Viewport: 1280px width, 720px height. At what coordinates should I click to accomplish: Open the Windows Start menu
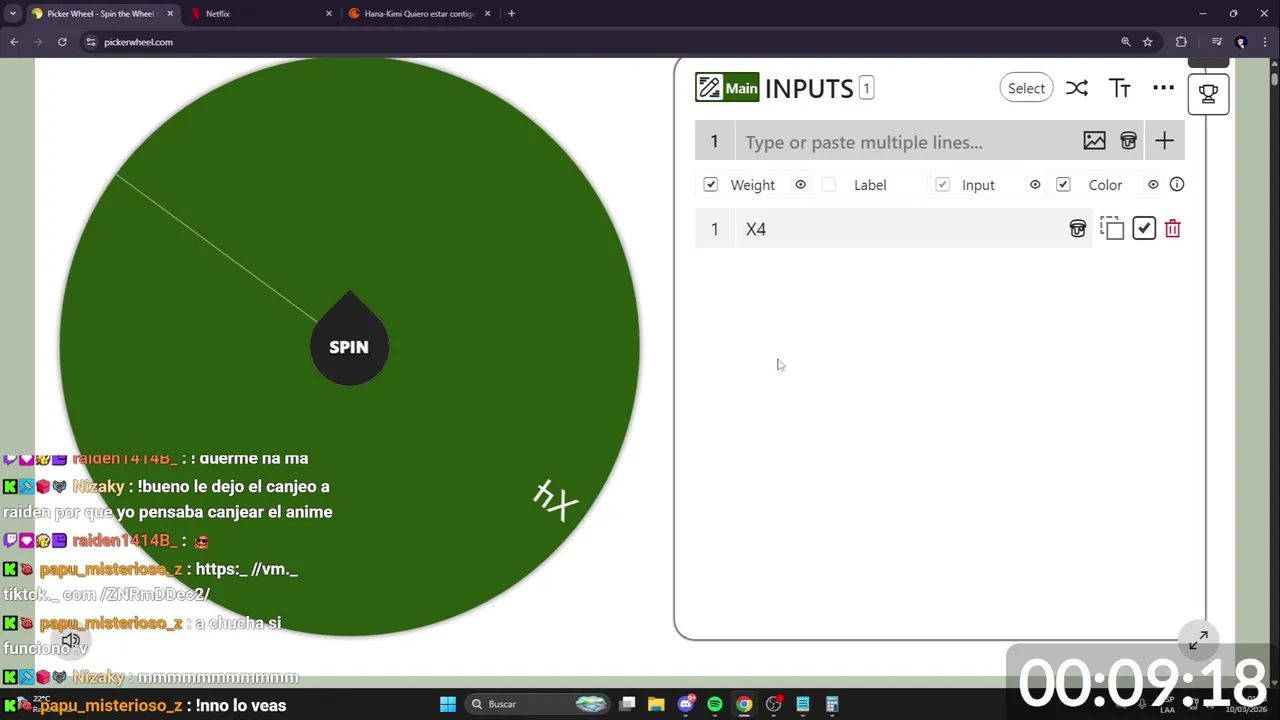click(x=448, y=704)
